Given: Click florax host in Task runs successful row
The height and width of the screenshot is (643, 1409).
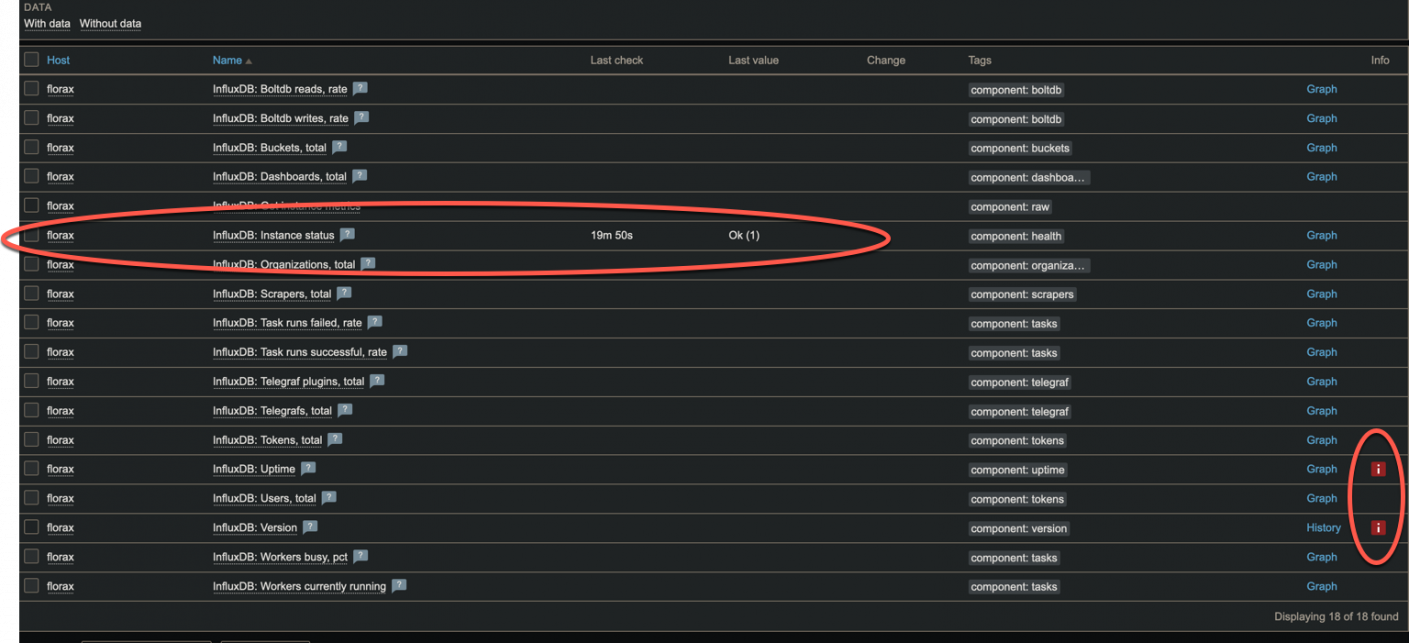Looking at the screenshot, I should (x=60, y=352).
